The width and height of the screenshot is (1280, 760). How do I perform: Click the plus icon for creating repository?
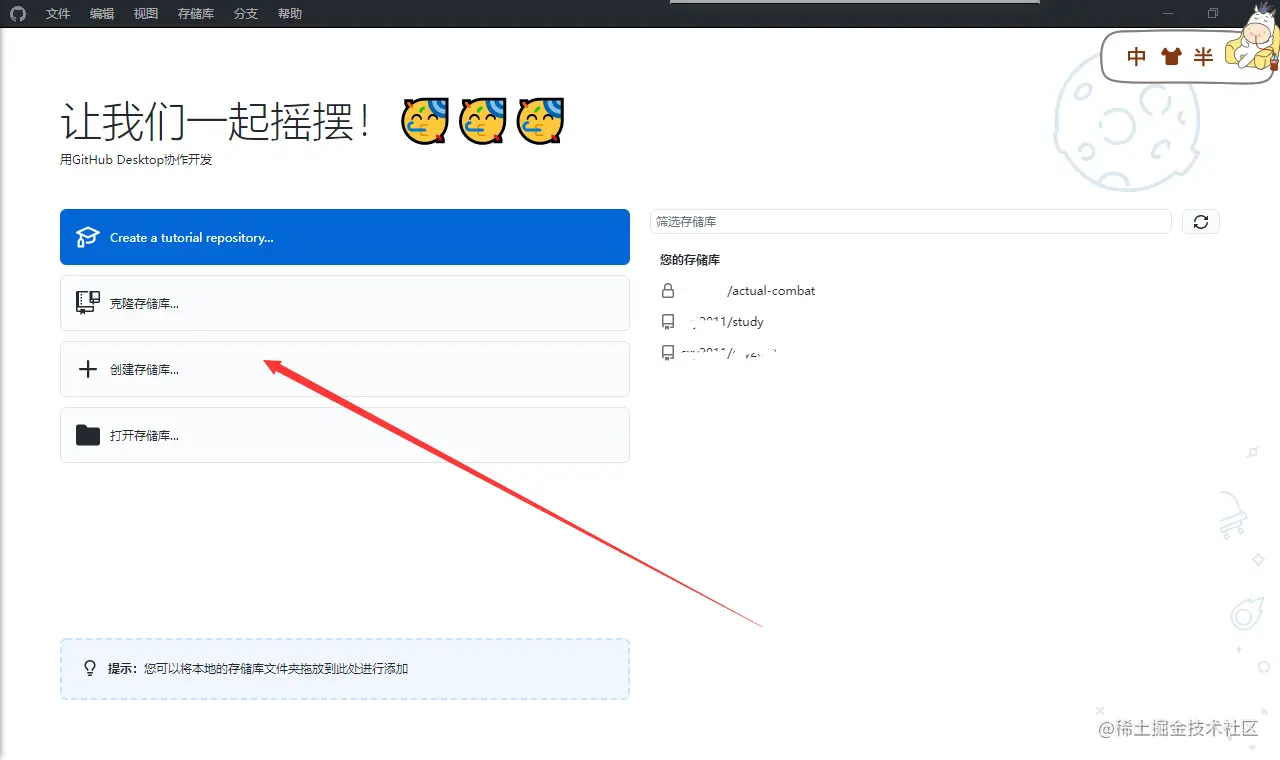tap(88, 369)
